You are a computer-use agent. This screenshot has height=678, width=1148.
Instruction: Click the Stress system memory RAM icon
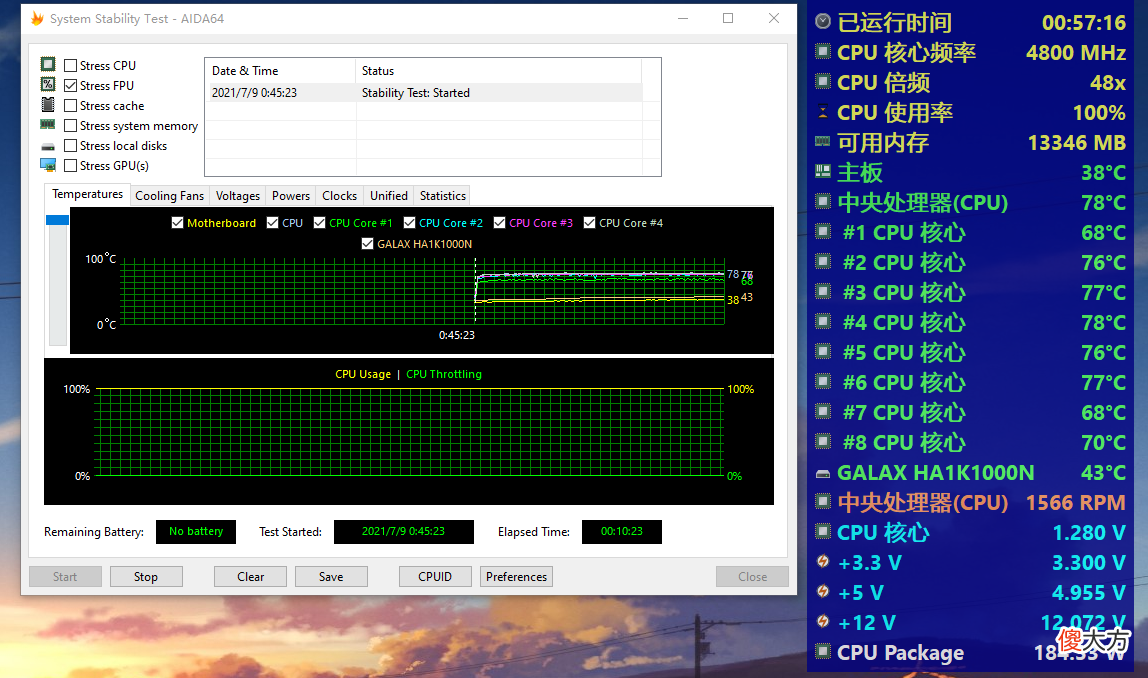[x=48, y=124]
